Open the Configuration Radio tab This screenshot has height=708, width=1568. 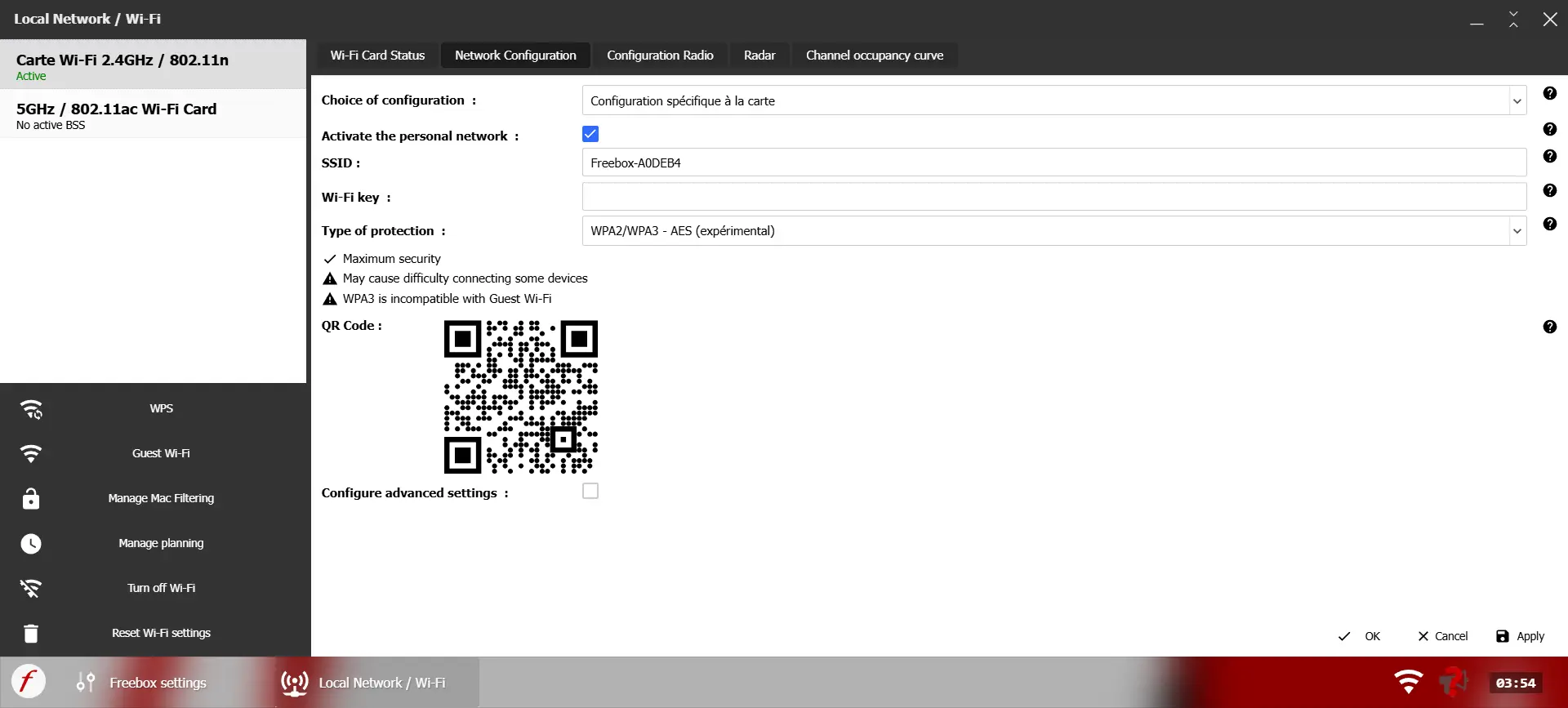pyautogui.click(x=660, y=56)
